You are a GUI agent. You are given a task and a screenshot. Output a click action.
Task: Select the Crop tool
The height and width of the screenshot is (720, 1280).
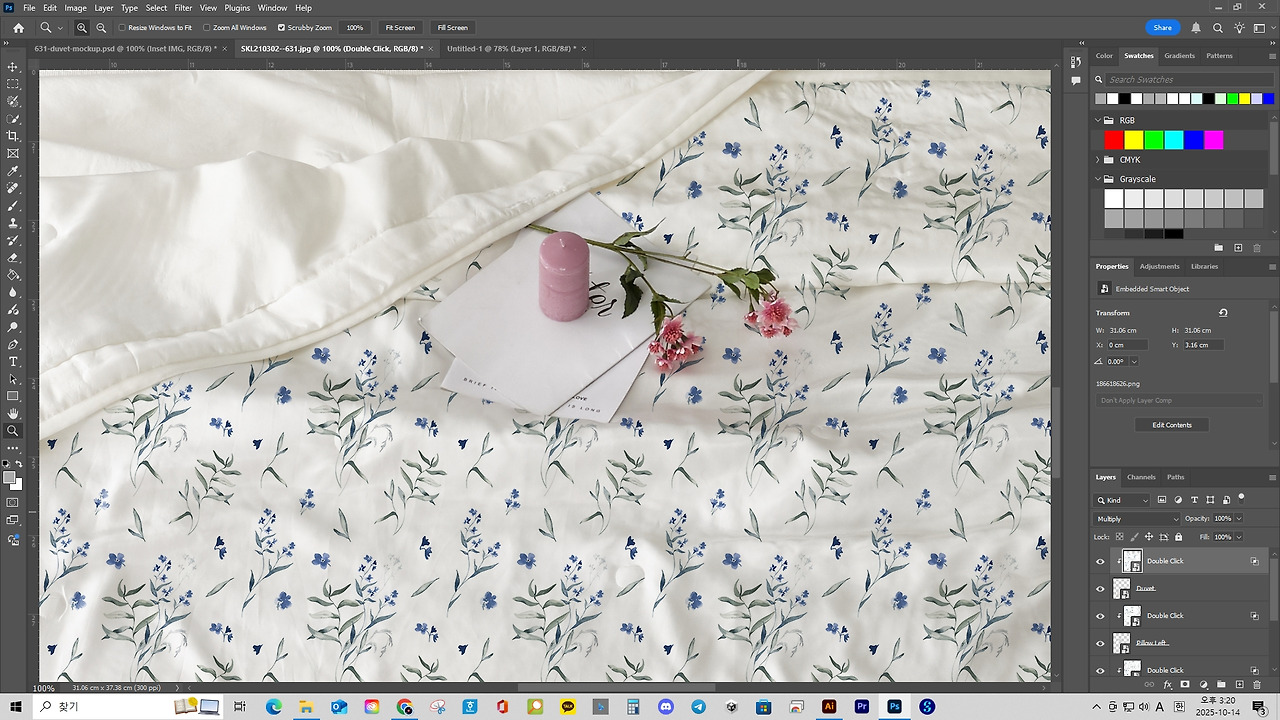click(x=13, y=136)
